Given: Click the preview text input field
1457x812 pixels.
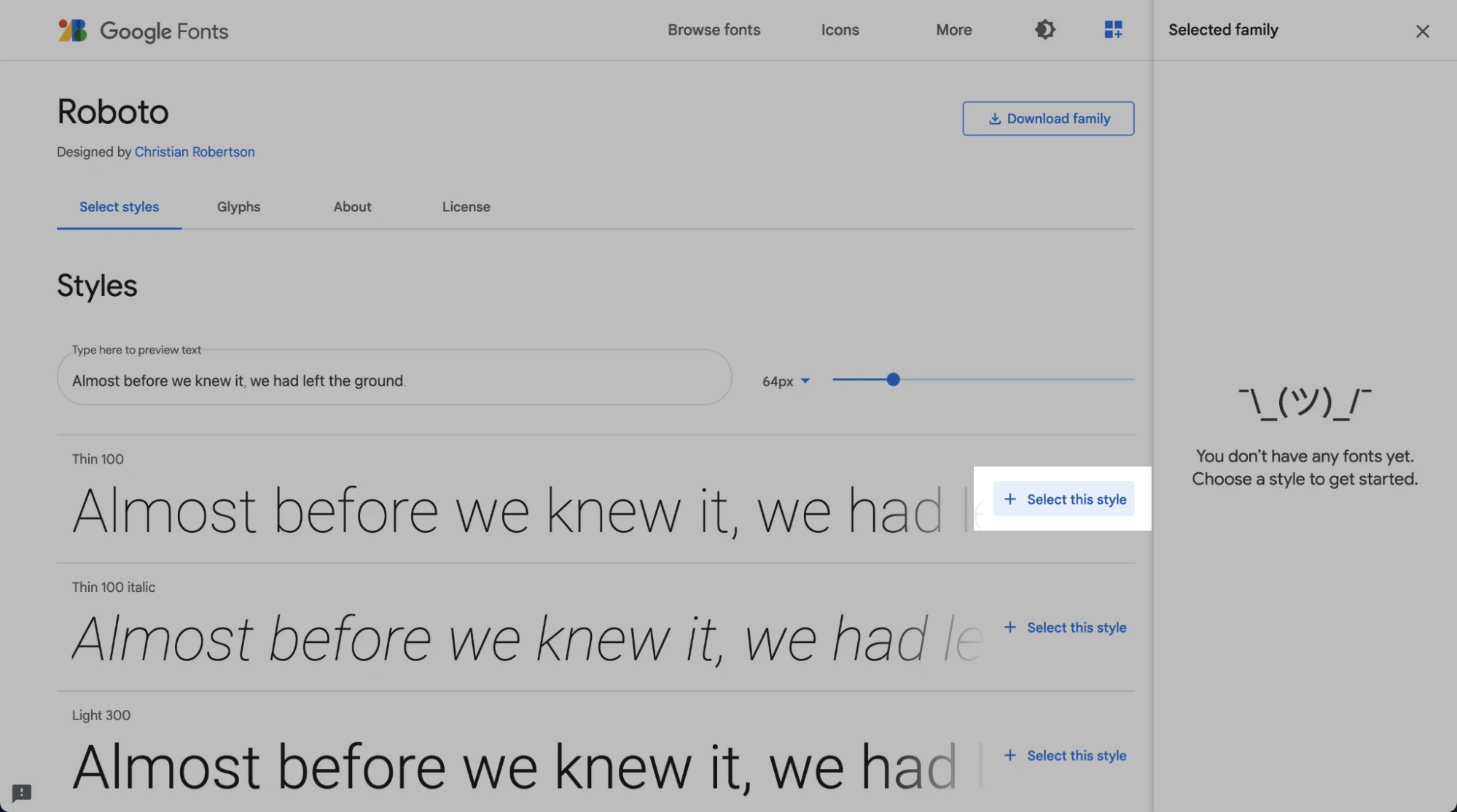Looking at the screenshot, I should [394, 380].
